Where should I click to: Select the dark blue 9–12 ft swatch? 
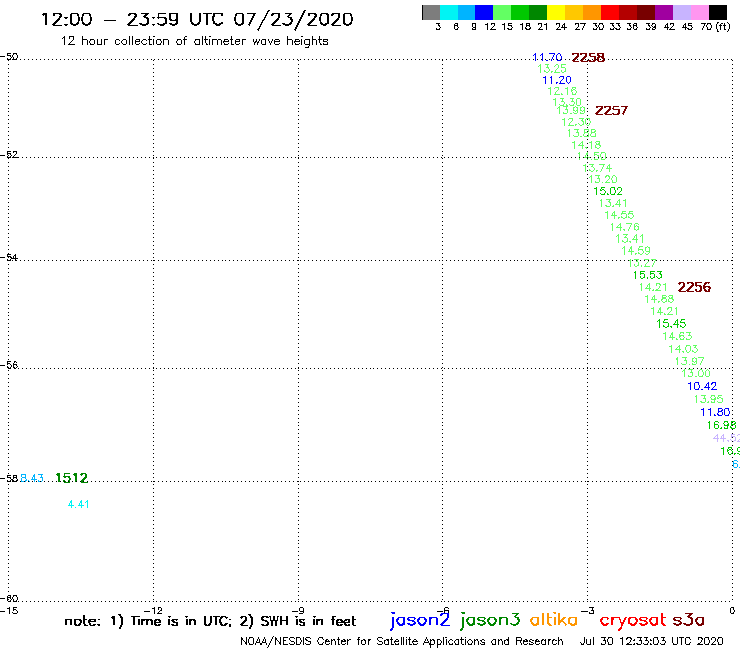click(484, 12)
